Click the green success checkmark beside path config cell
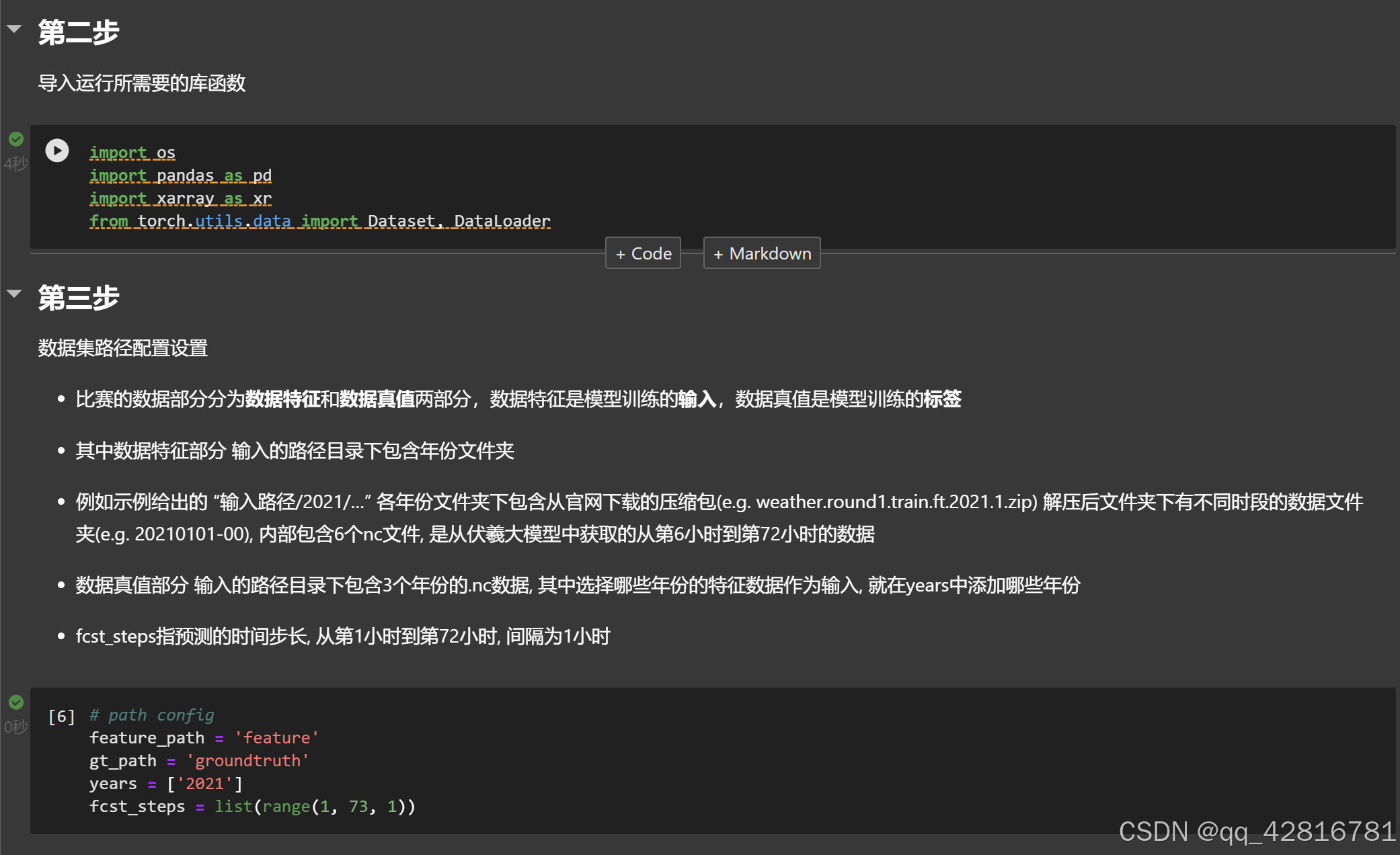1400x855 pixels. 15,702
